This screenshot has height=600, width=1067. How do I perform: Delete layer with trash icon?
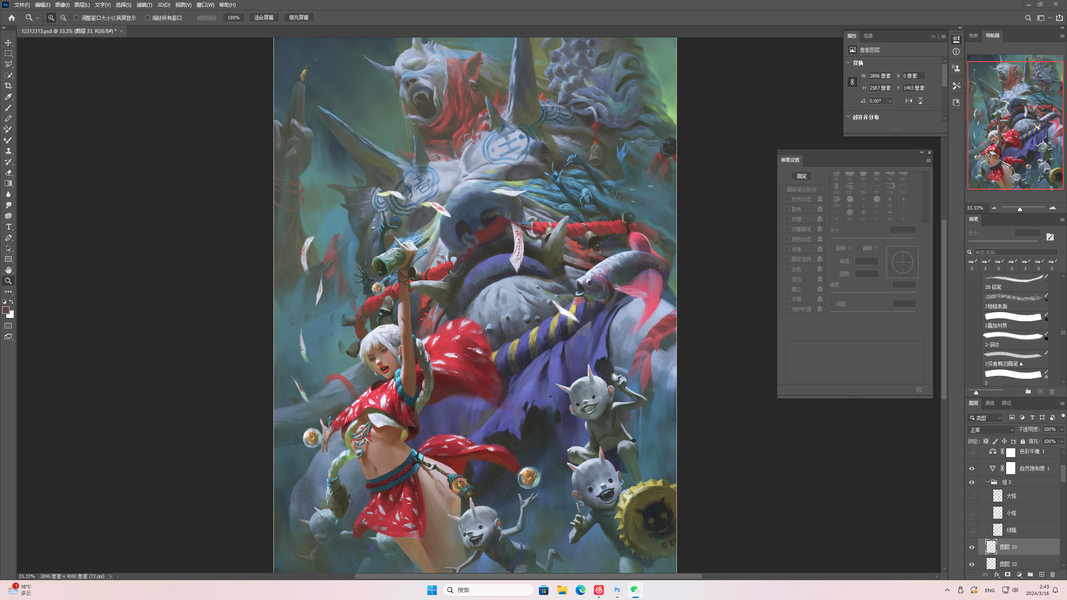1052,574
